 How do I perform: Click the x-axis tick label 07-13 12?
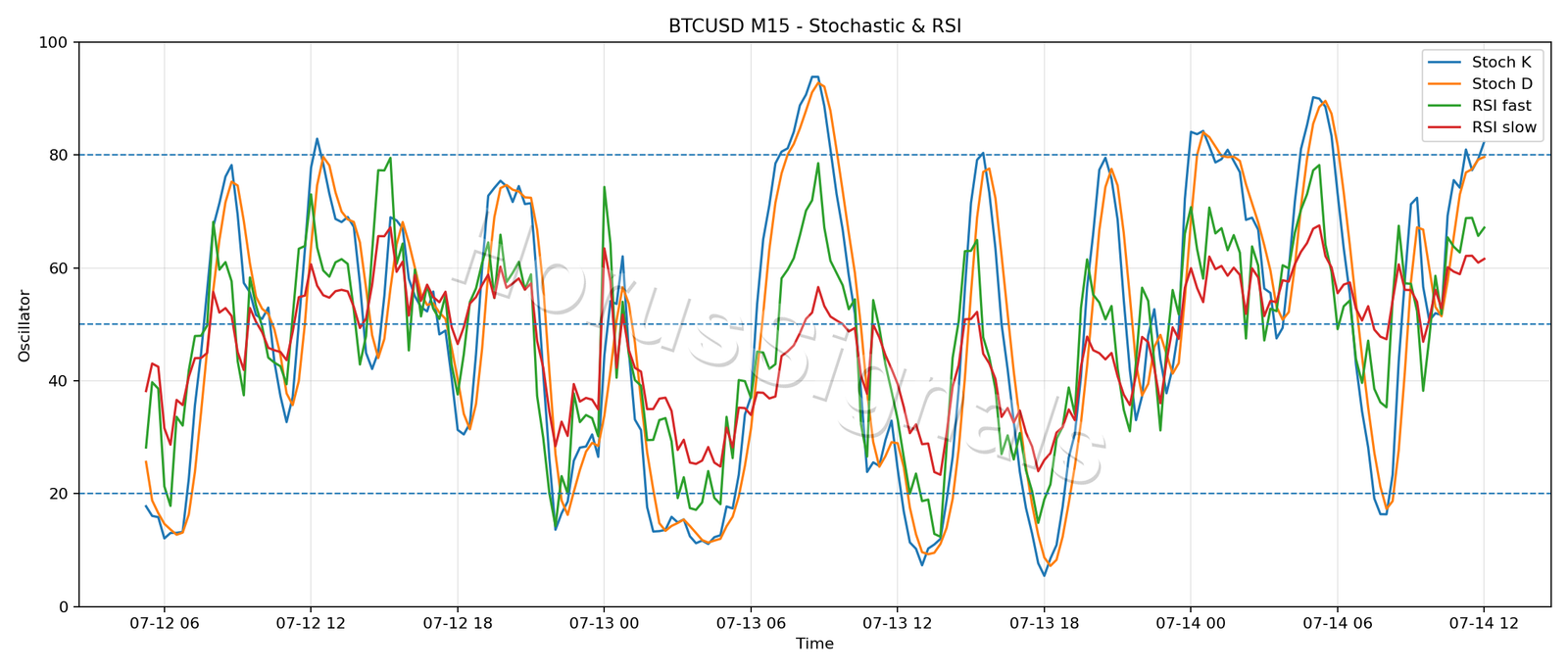(x=897, y=623)
